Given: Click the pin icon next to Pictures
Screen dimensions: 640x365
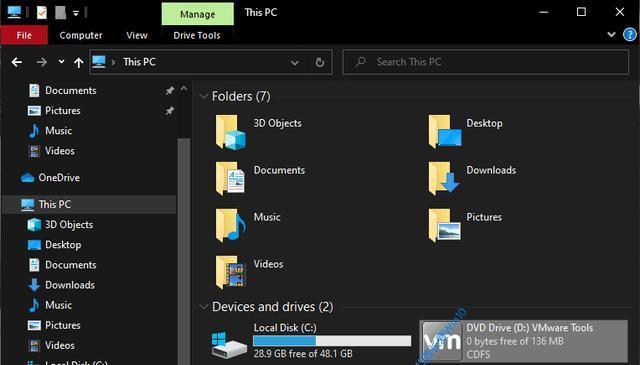Looking at the screenshot, I should pos(170,111).
